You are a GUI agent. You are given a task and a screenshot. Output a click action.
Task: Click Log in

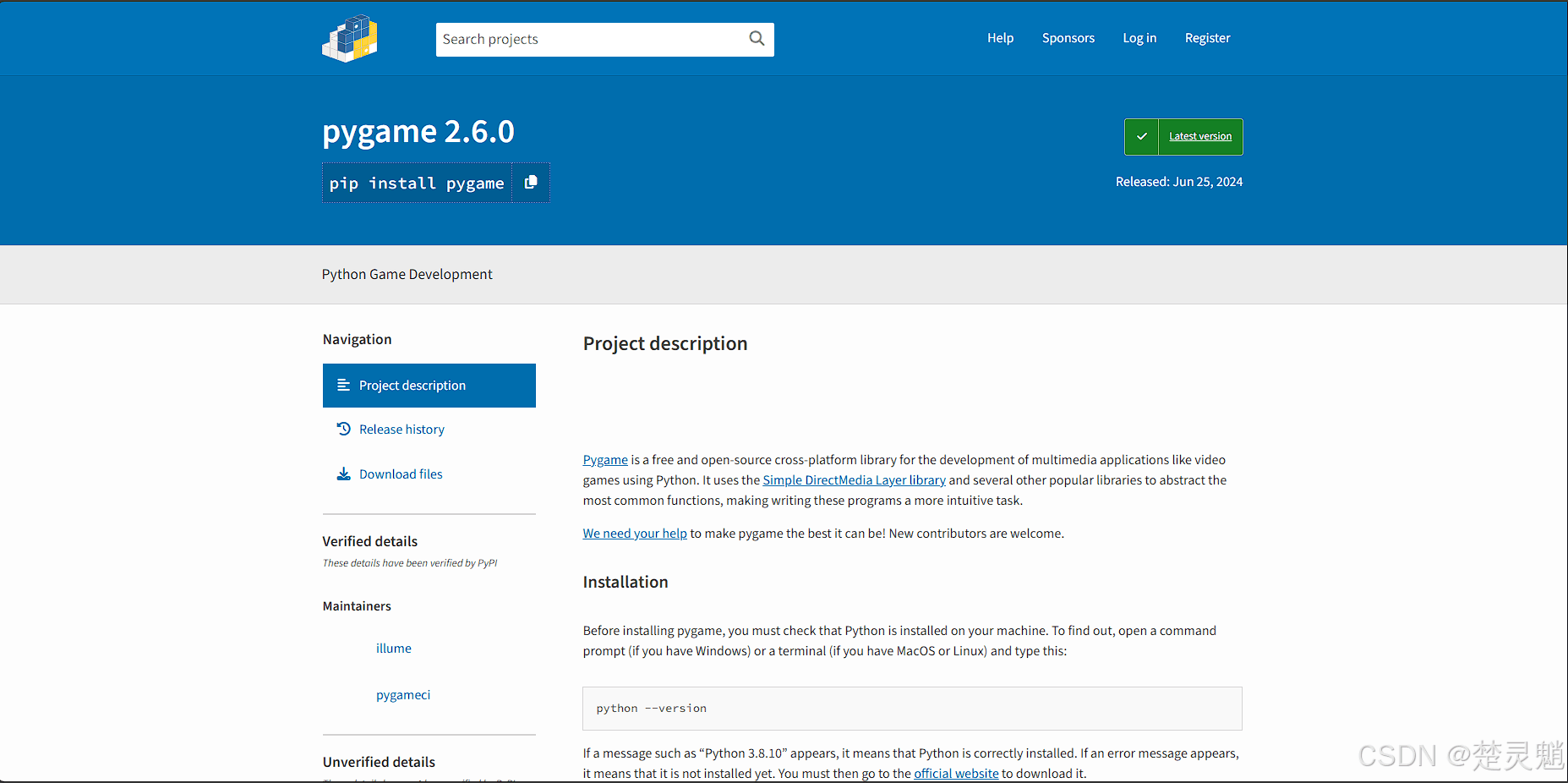[x=1139, y=38]
